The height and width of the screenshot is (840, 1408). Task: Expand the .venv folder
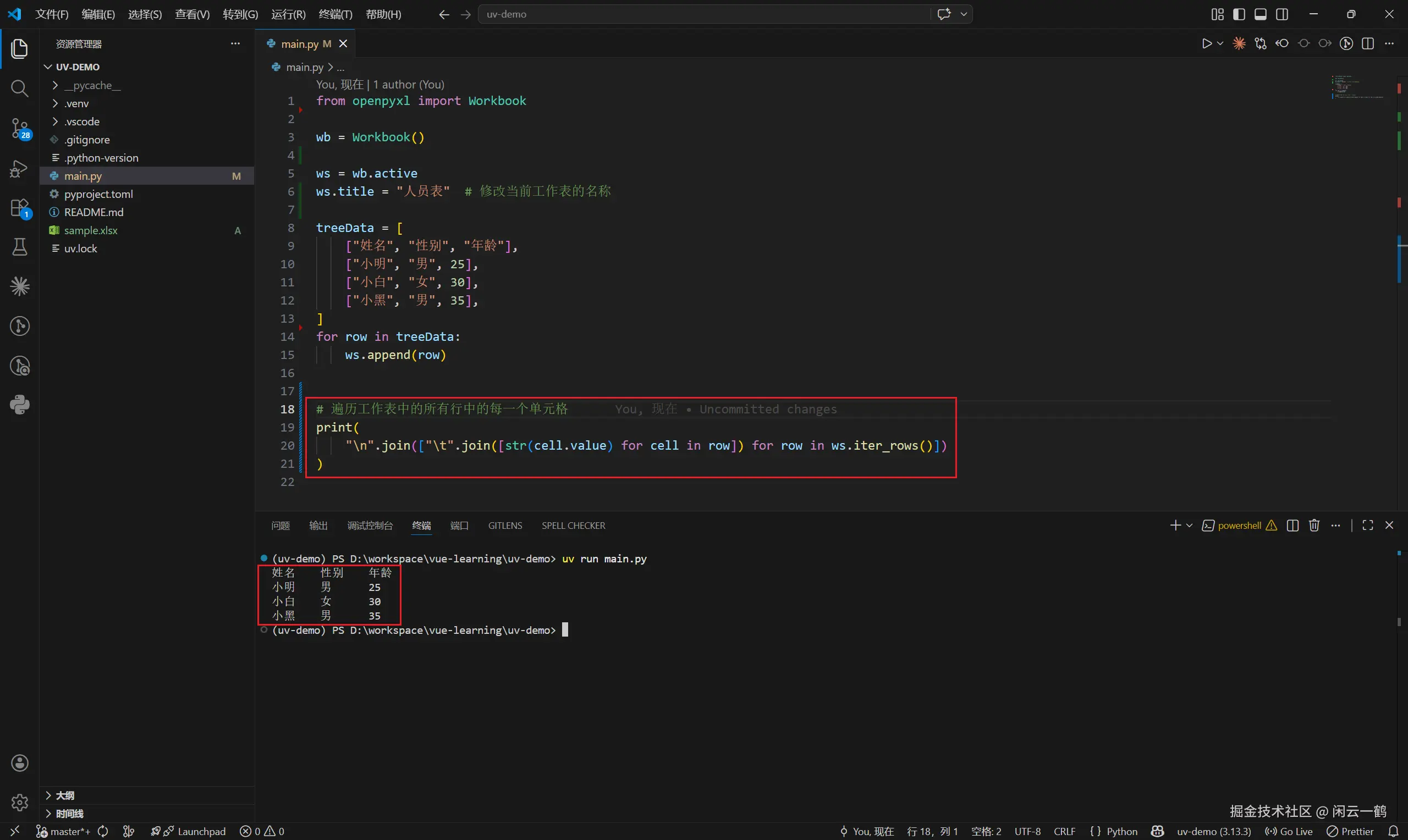pyautogui.click(x=76, y=103)
